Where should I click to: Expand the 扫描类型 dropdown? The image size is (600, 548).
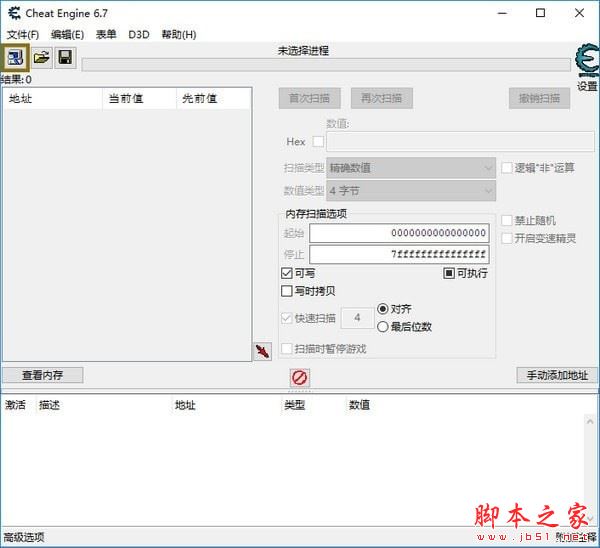(411, 168)
